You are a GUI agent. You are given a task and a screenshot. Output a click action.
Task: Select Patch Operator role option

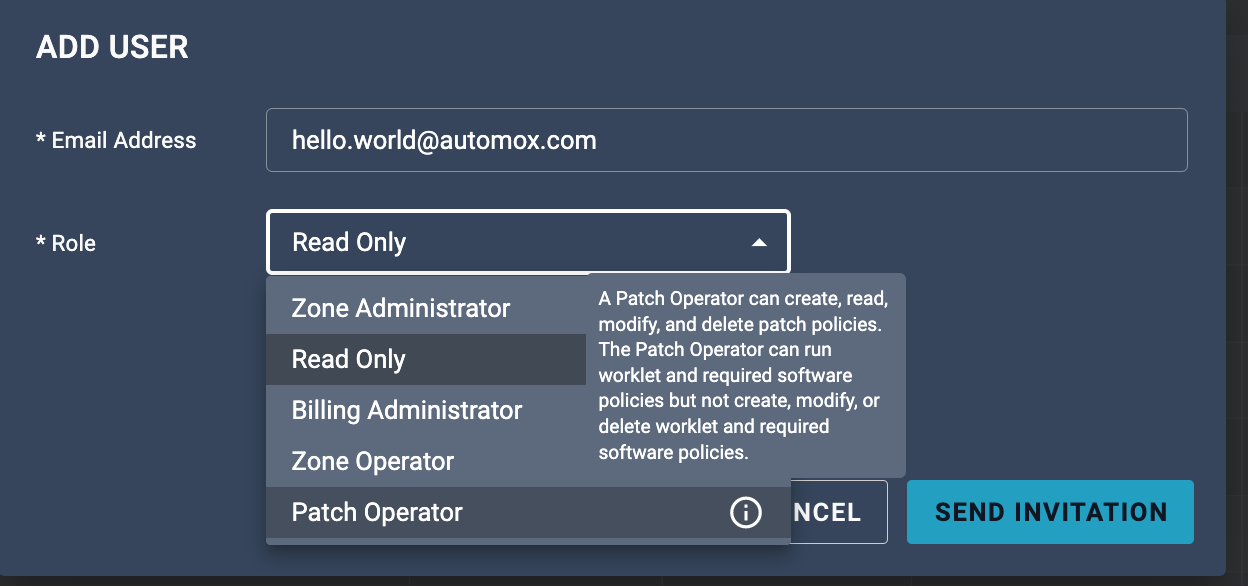pyautogui.click(x=528, y=512)
